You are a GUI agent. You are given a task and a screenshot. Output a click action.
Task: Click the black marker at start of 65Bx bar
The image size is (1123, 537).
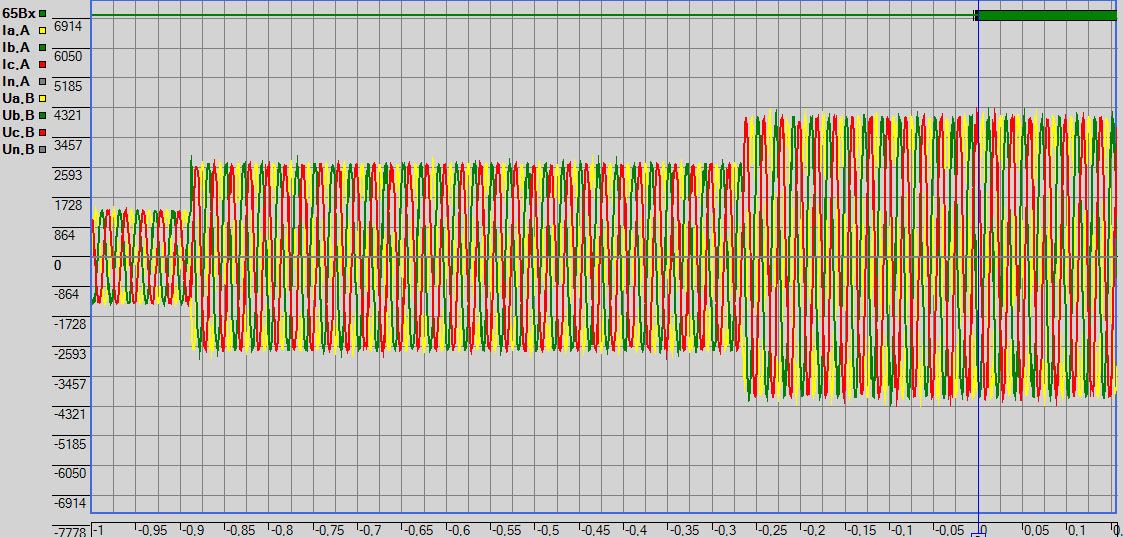[975, 15]
